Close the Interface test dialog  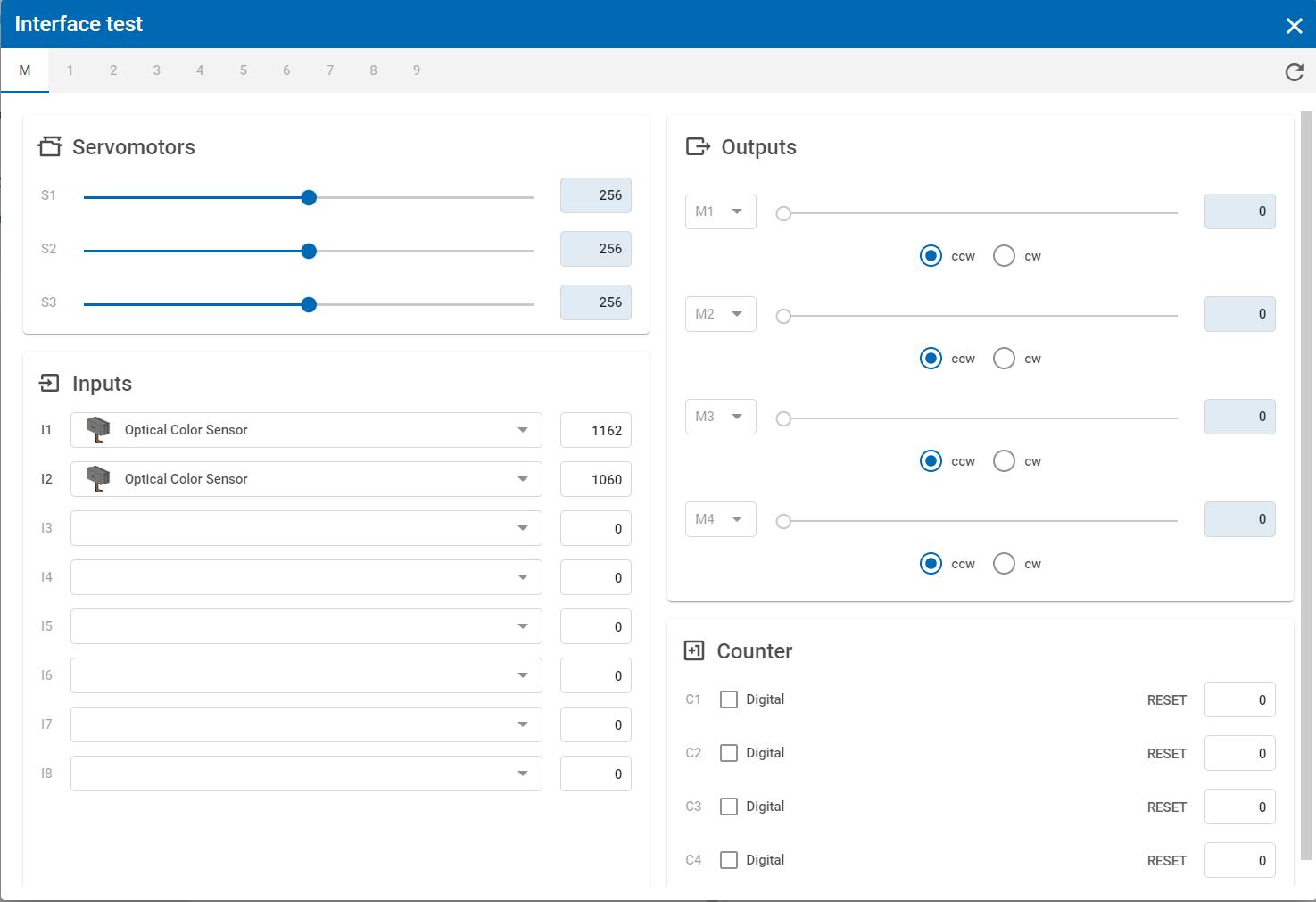coord(1294,26)
